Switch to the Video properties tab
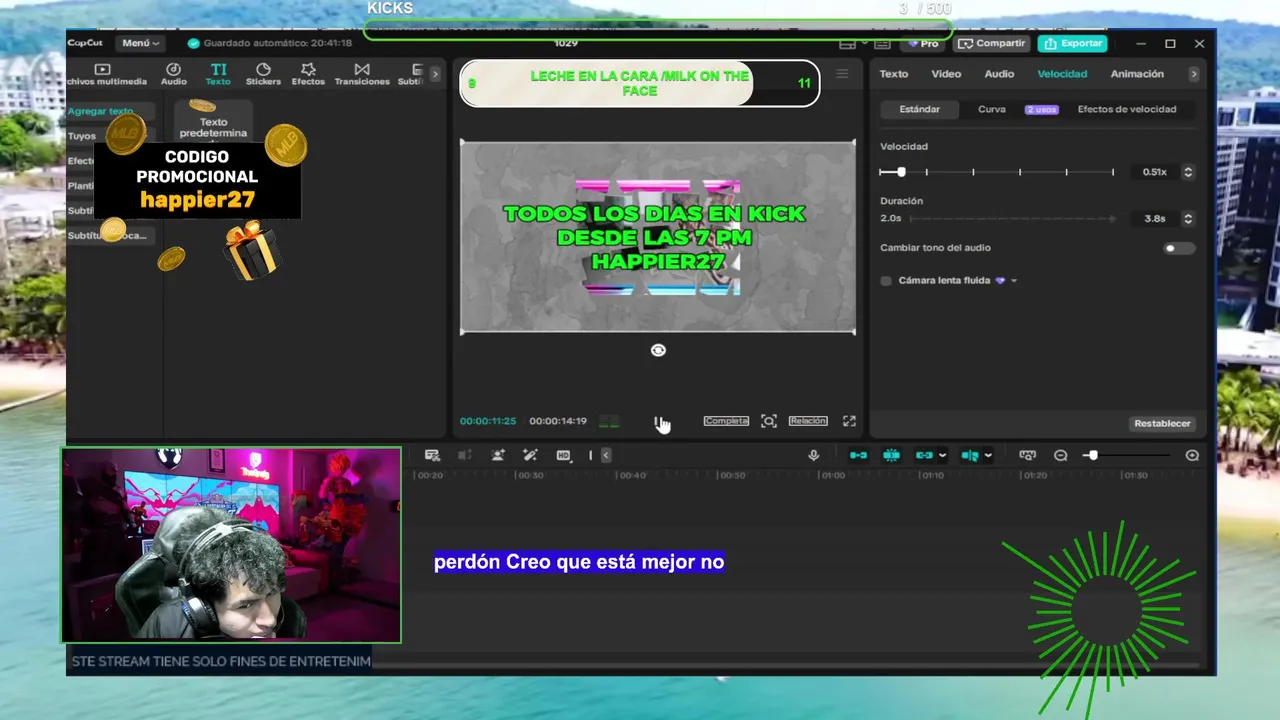This screenshot has width=1280, height=720. [946, 74]
